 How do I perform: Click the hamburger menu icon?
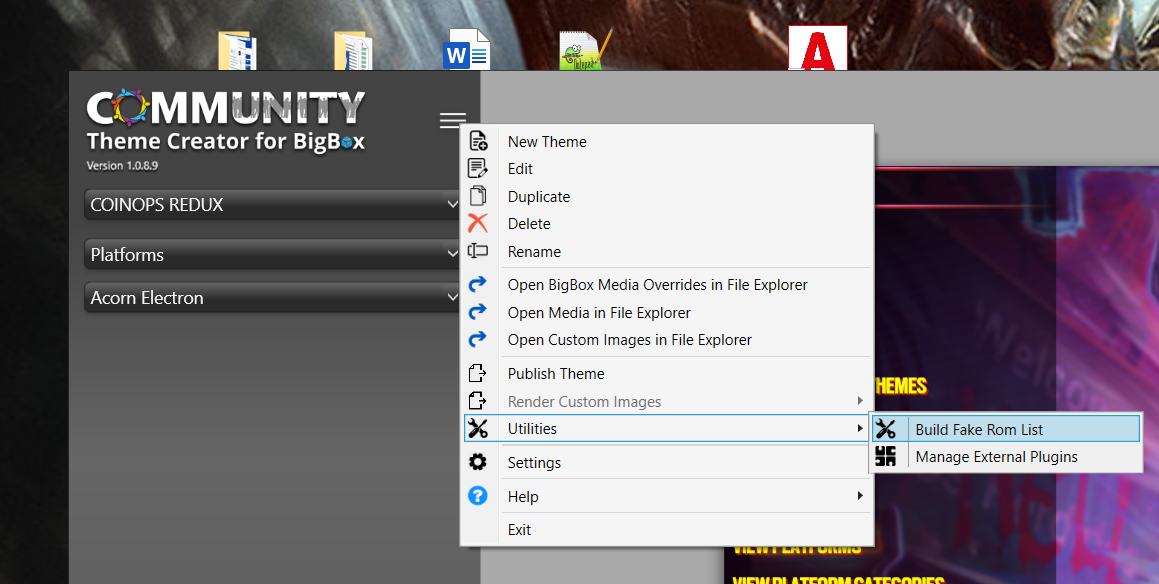[452, 120]
